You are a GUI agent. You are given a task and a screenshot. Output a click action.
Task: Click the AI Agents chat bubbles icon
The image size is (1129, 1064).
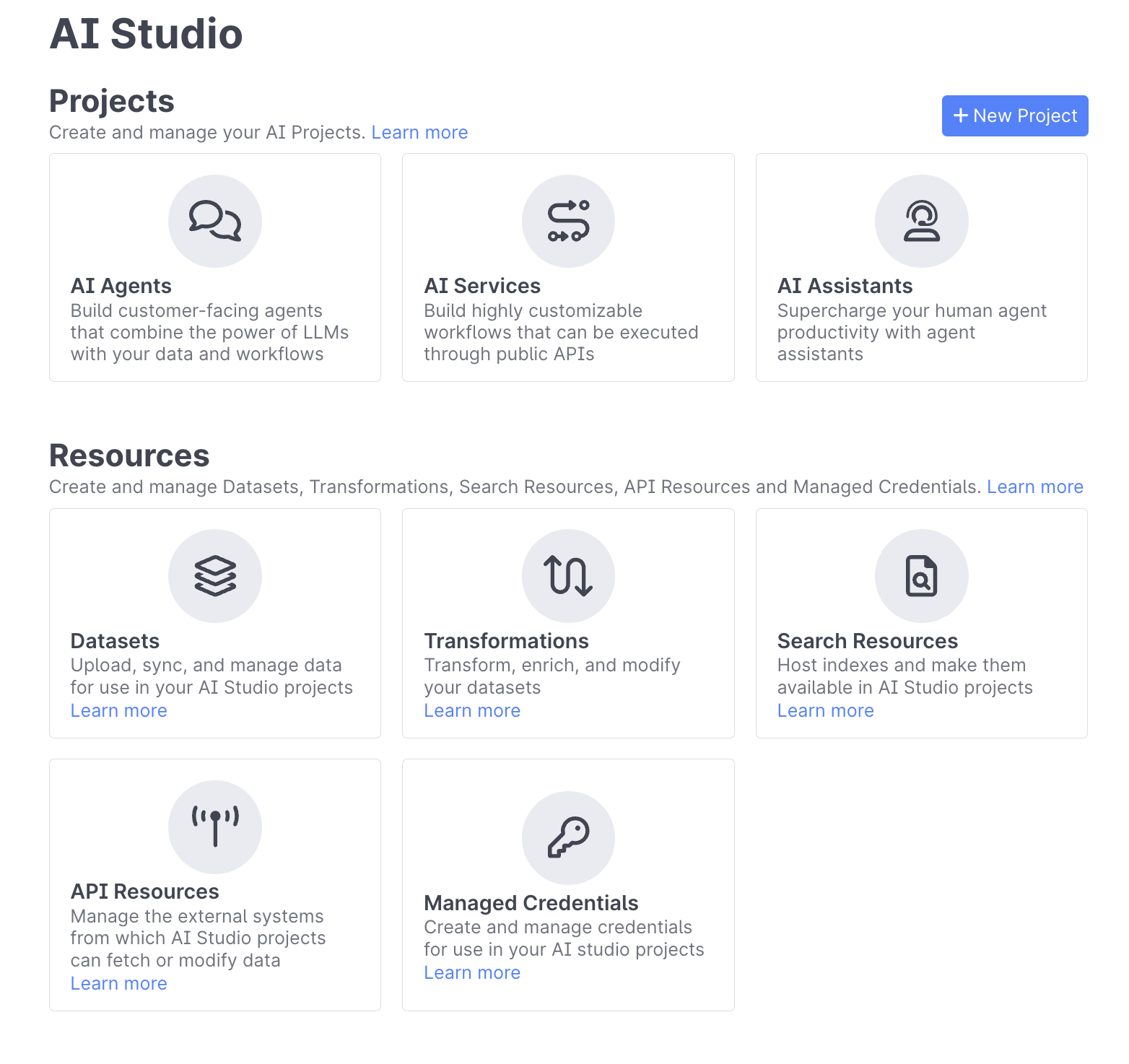pos(215,221)
